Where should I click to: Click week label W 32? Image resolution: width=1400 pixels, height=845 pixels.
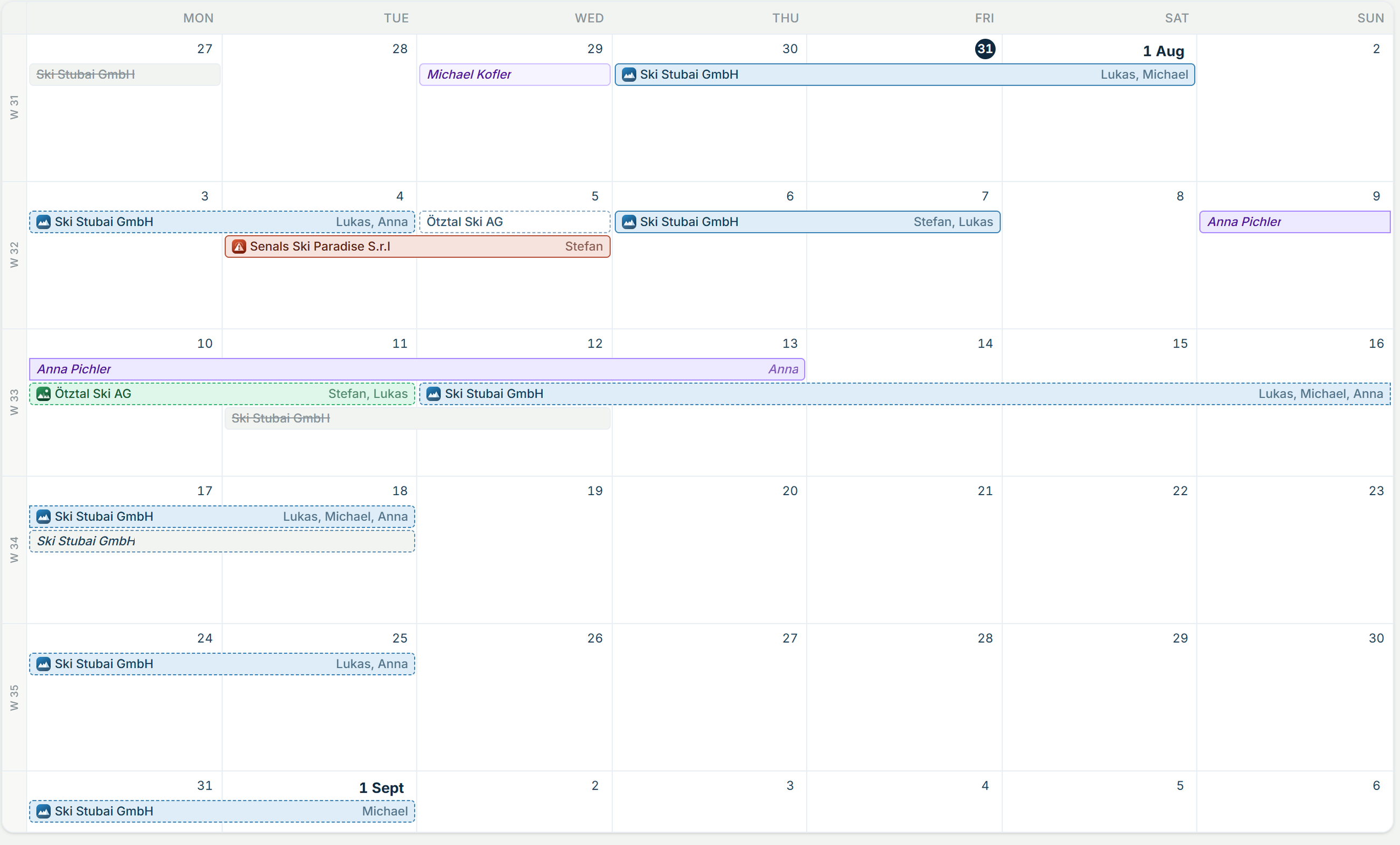coord(14,255)
